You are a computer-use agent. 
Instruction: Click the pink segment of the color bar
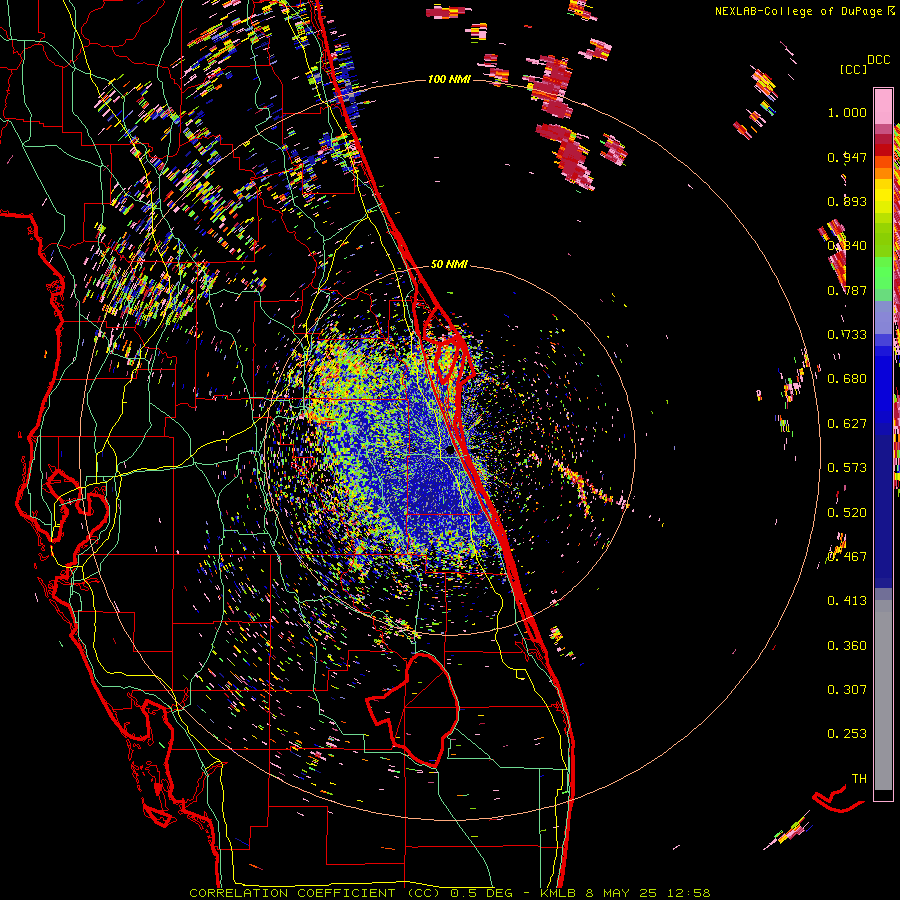pos(883,106)
